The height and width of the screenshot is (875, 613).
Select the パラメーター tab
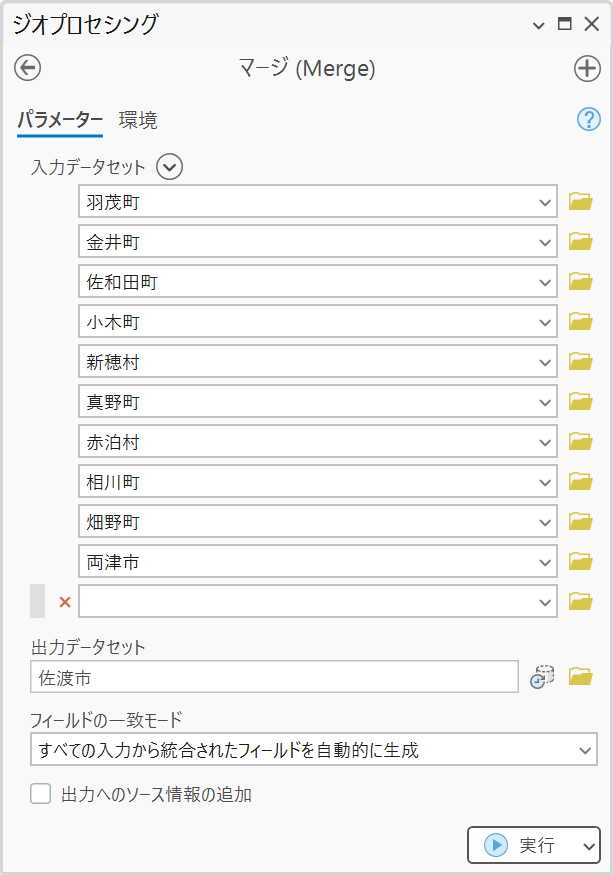(60, 121)
